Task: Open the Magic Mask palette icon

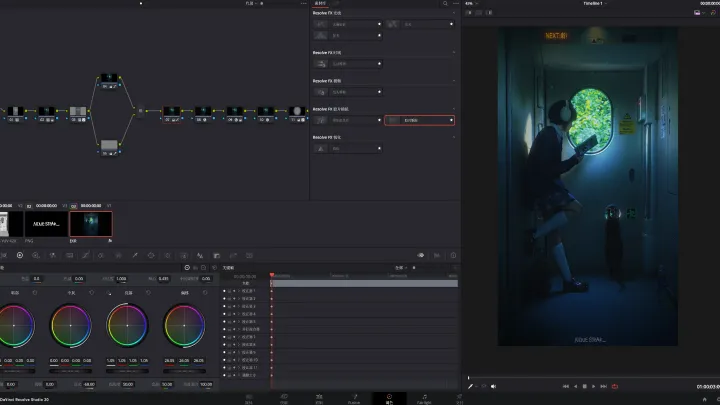Action: point(184,255)
